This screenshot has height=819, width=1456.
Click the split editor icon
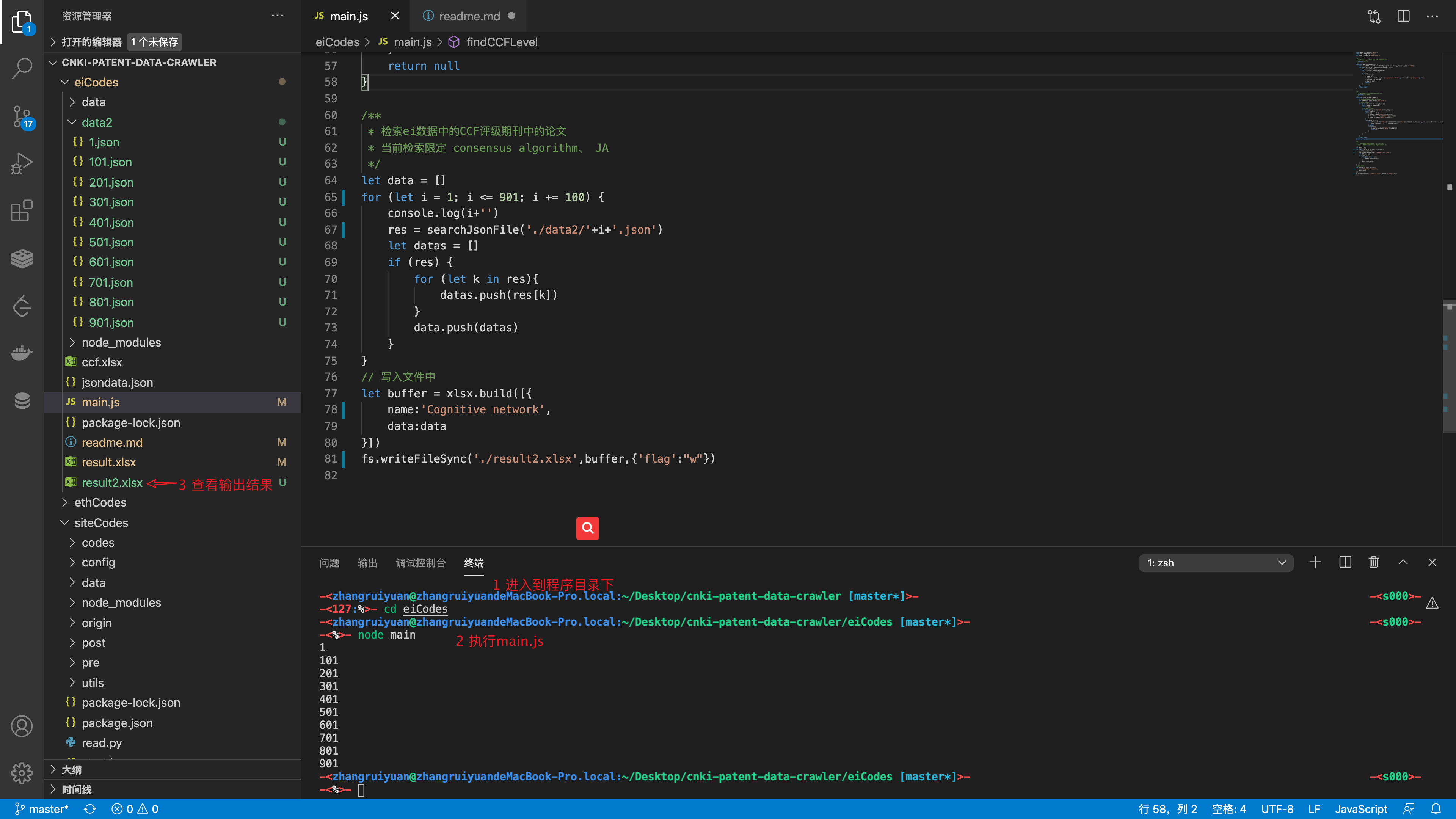[1403, 16]
